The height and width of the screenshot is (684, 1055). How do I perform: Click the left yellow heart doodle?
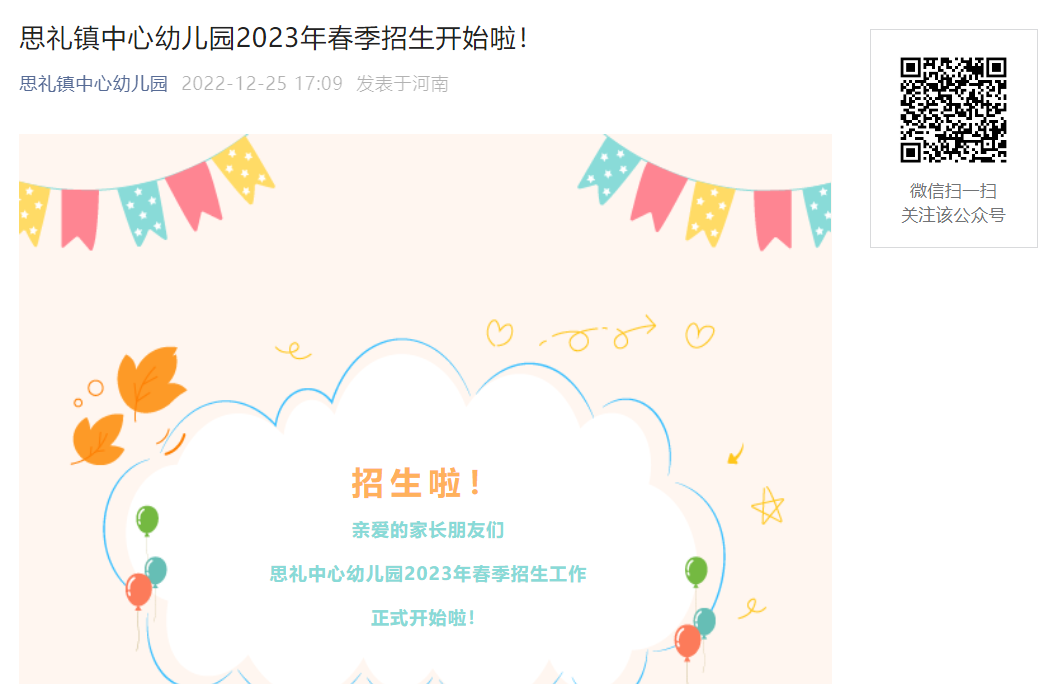499,333
